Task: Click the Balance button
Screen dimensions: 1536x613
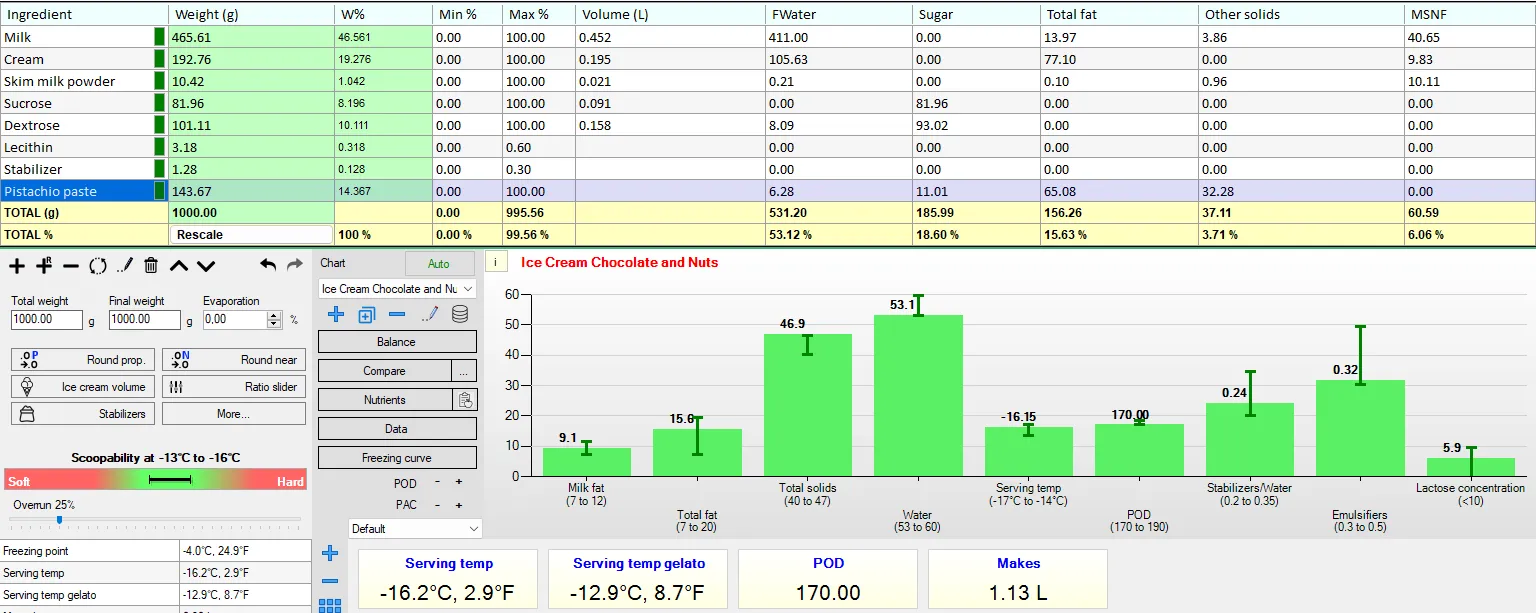Action: [397, 342]
